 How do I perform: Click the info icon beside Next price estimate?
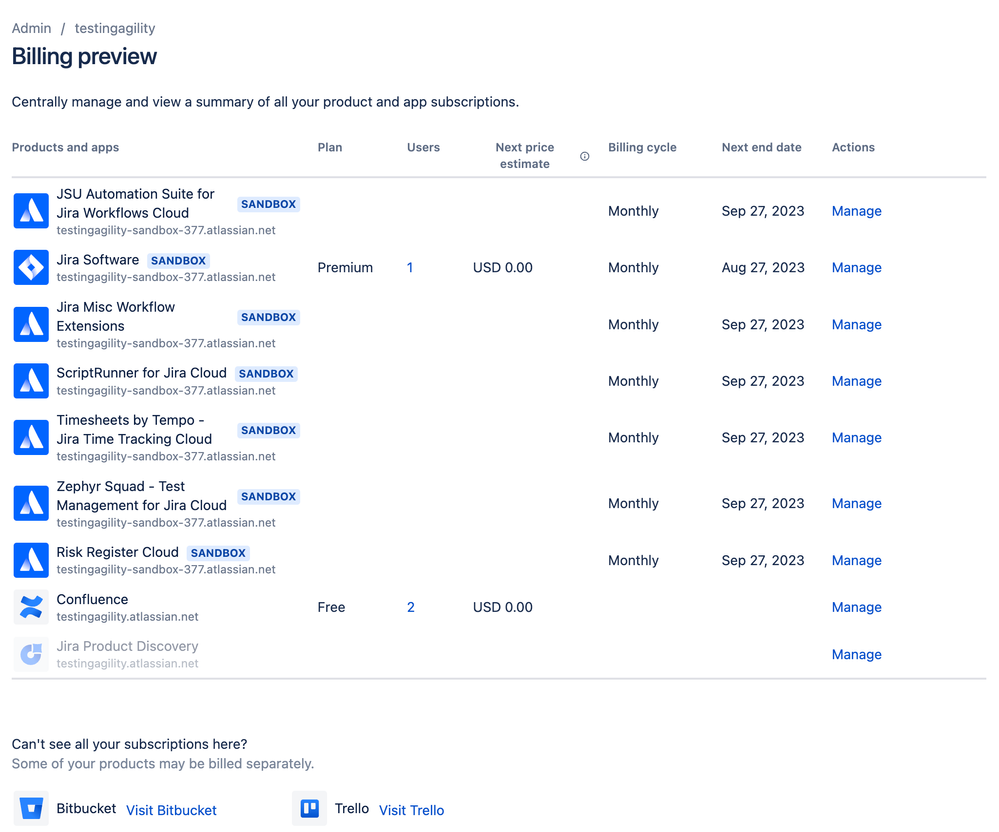[x=585, y=156]
